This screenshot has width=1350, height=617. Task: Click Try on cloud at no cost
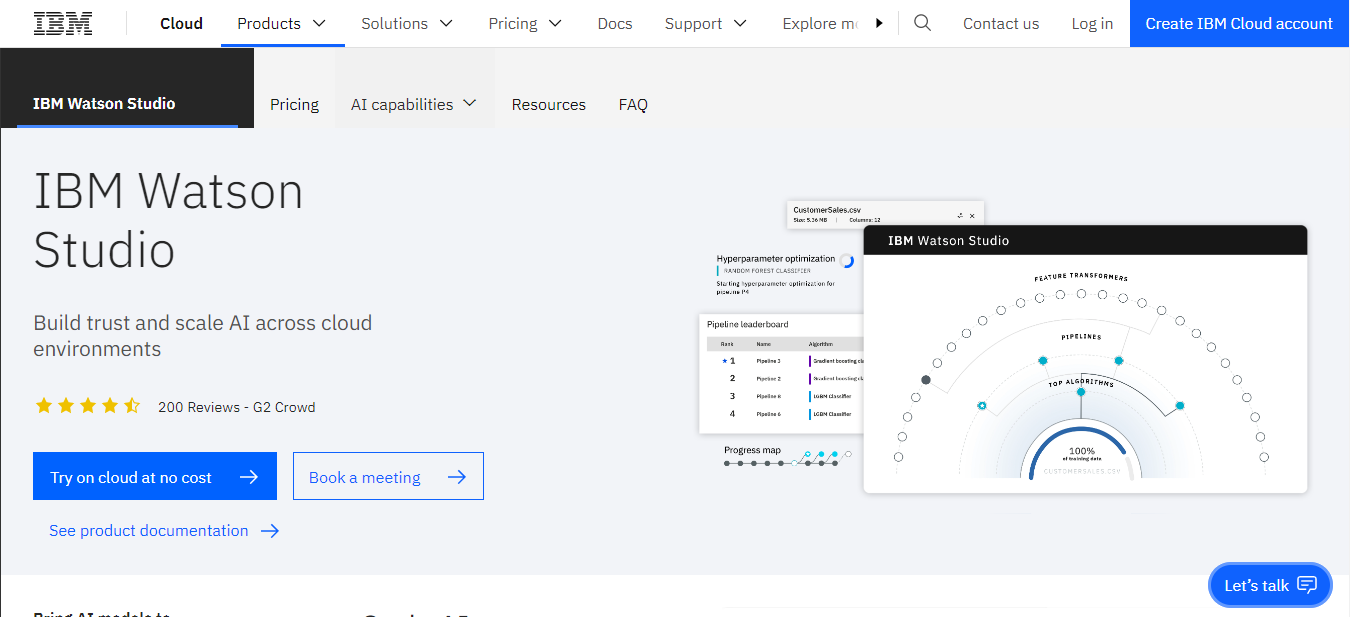(155, 476)
